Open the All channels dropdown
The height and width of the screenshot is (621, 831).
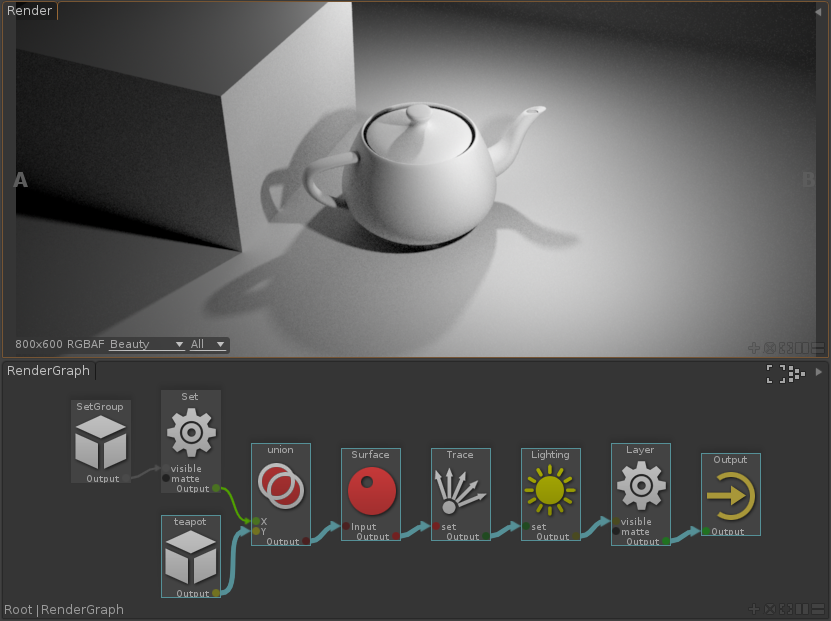(x=208, y=344)
